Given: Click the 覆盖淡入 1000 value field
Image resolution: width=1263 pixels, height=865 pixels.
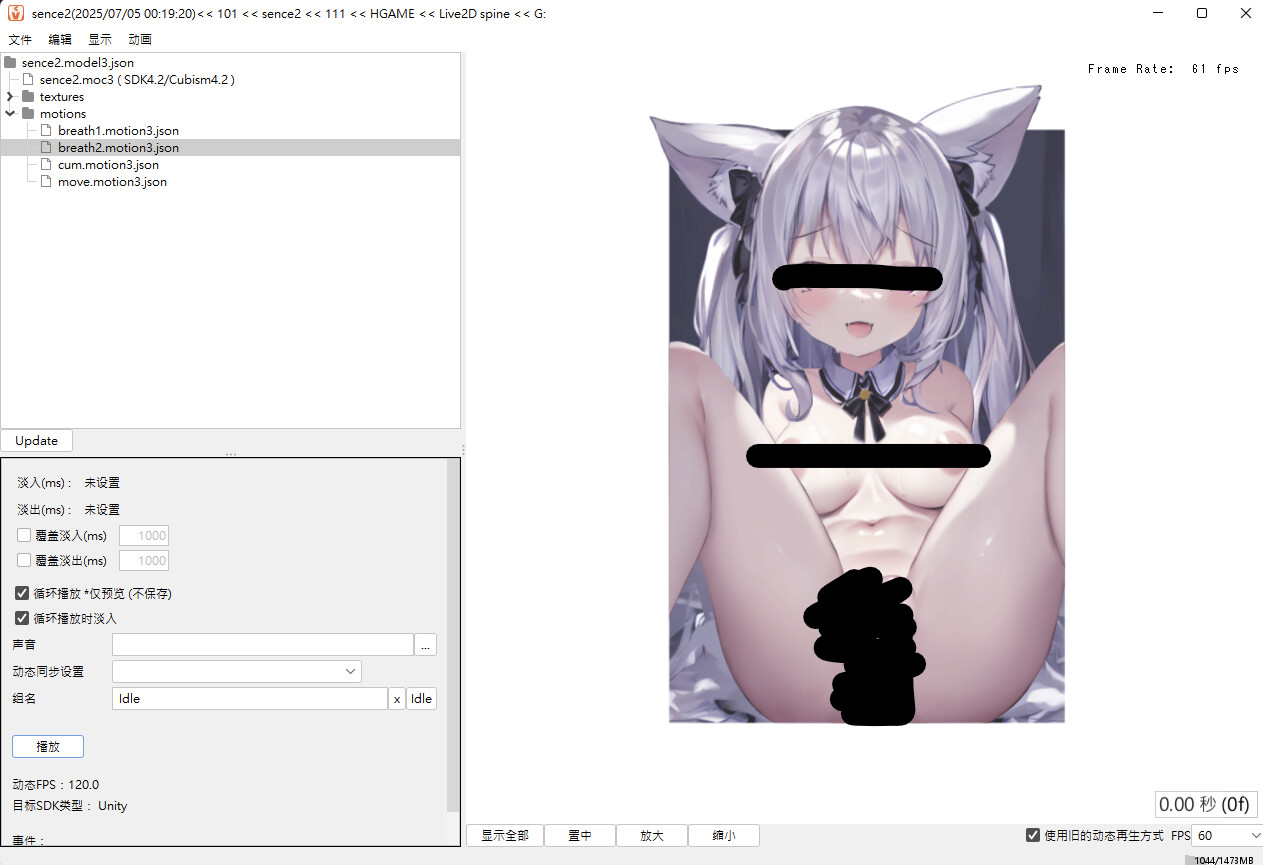Looking at the screenshot, I should tap(144, 535).
